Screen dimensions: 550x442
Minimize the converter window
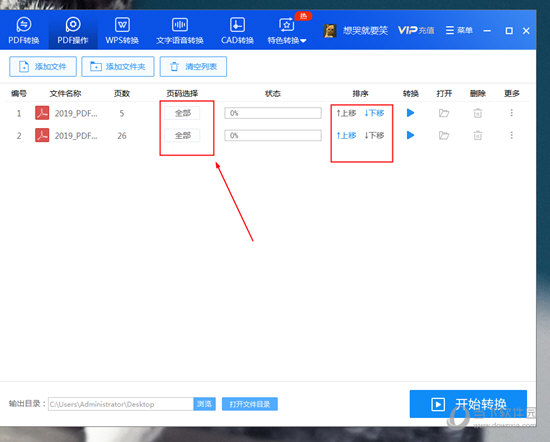(x=487, y=31)
